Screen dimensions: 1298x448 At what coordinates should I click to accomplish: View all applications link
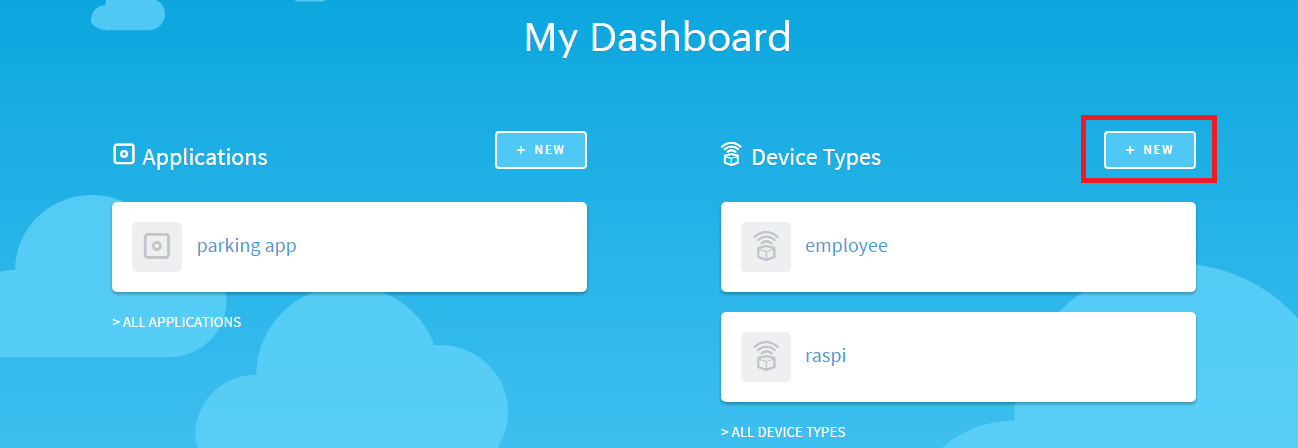[177, 322]
